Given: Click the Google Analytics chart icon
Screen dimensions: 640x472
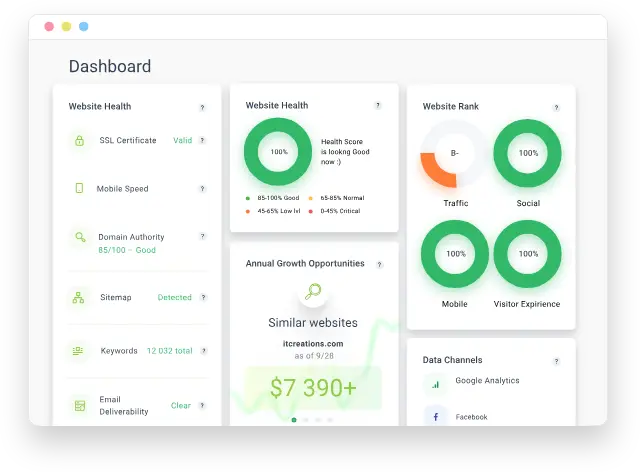Looking at the screenshot, I should 435,382.
